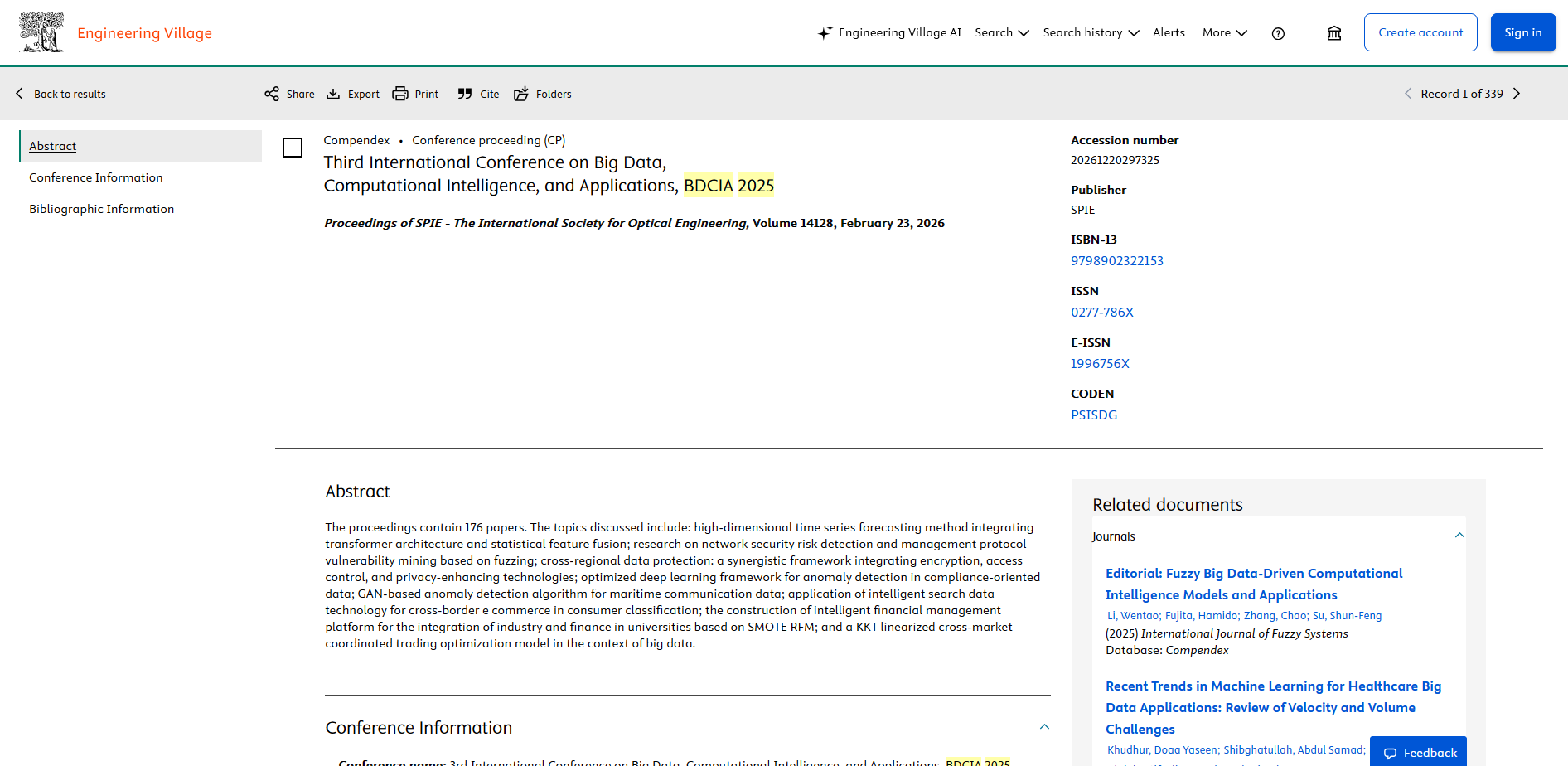Click the Print icon

pos(400,94)
